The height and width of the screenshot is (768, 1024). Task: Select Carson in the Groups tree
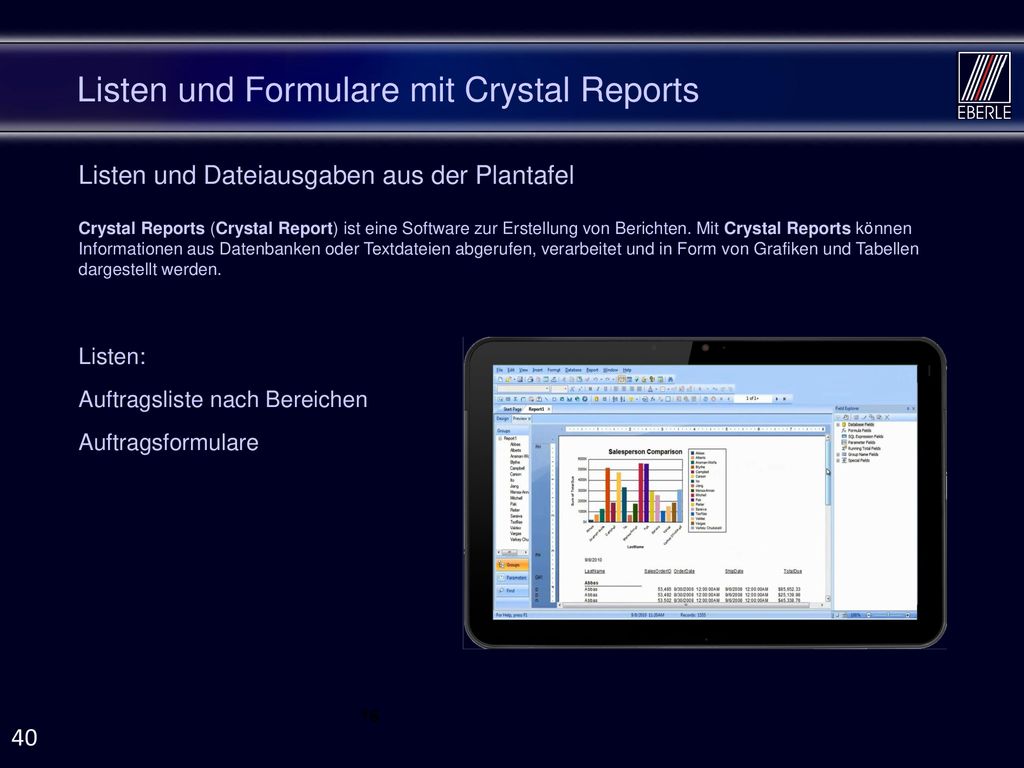pos(515,474)
